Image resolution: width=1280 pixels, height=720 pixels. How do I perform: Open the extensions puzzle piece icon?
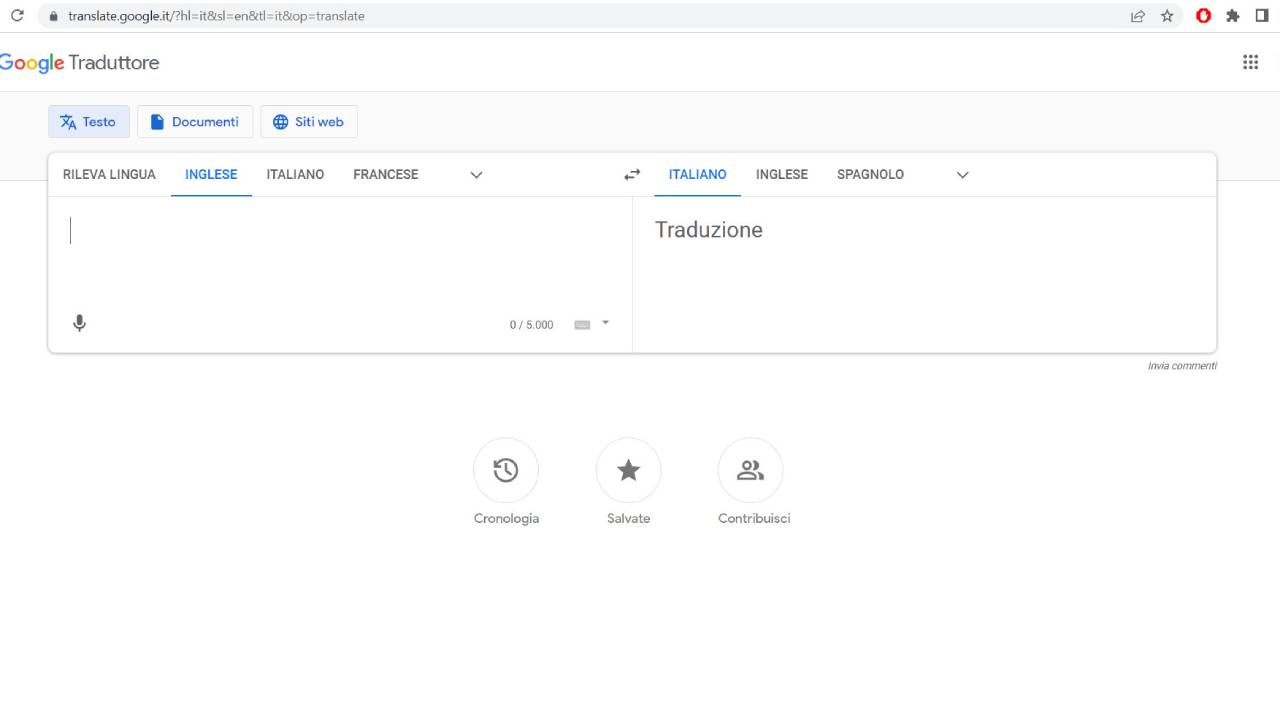point(1233,16)
